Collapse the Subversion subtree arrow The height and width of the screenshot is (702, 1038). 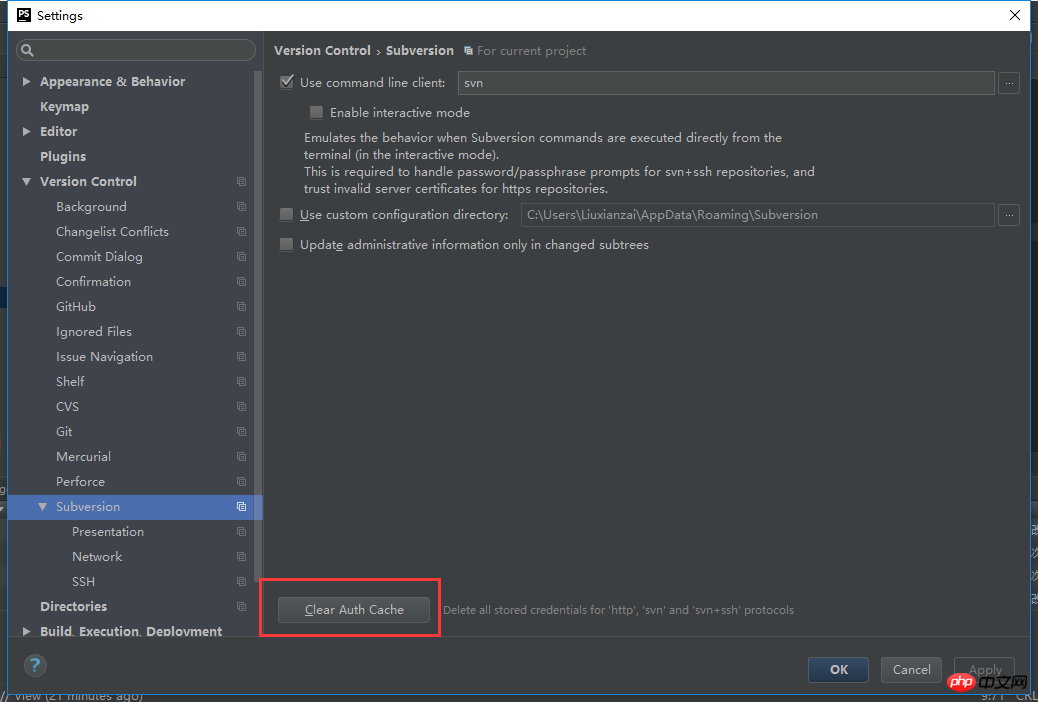(42, 507)
